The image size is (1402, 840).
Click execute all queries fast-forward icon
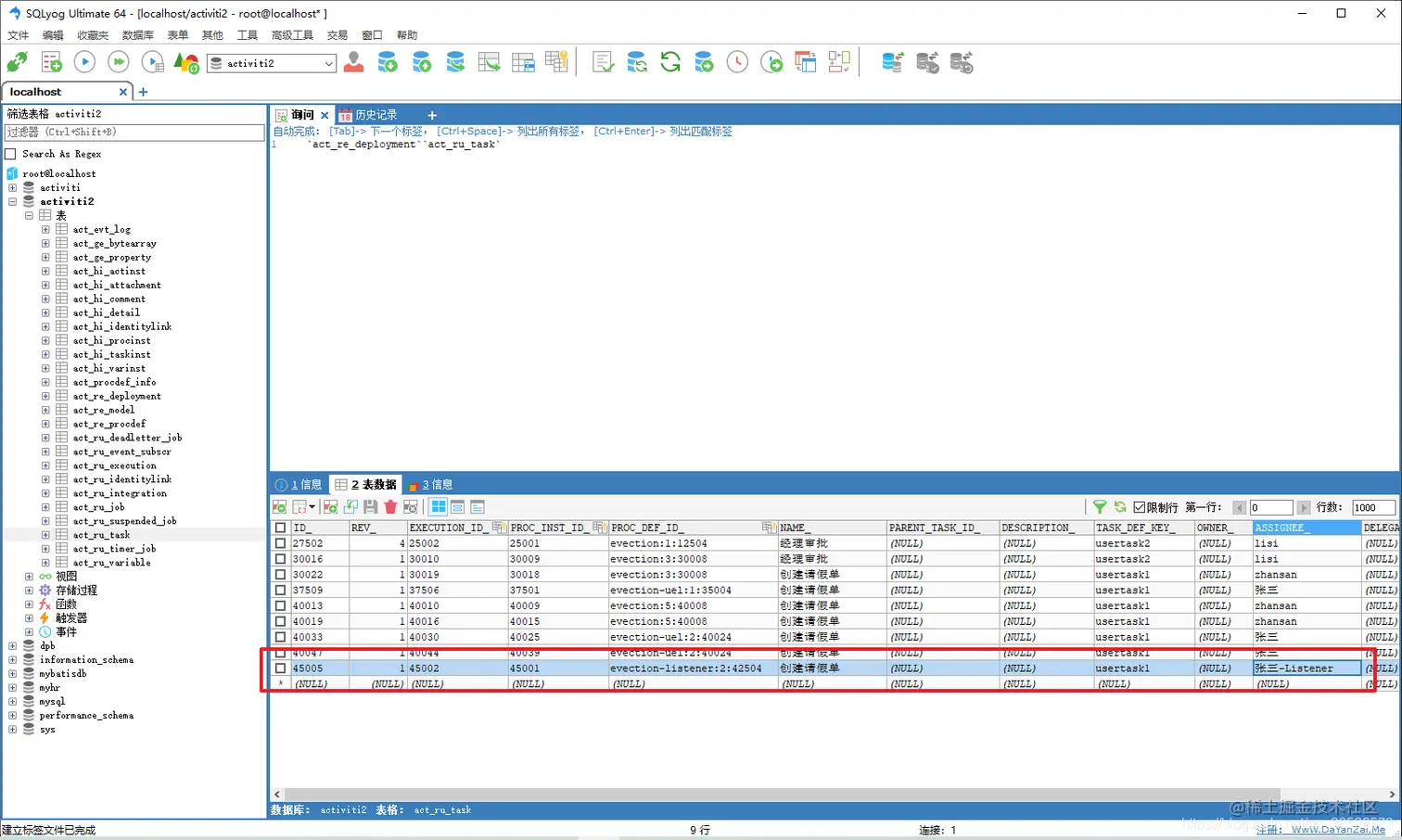click(119, 62)
